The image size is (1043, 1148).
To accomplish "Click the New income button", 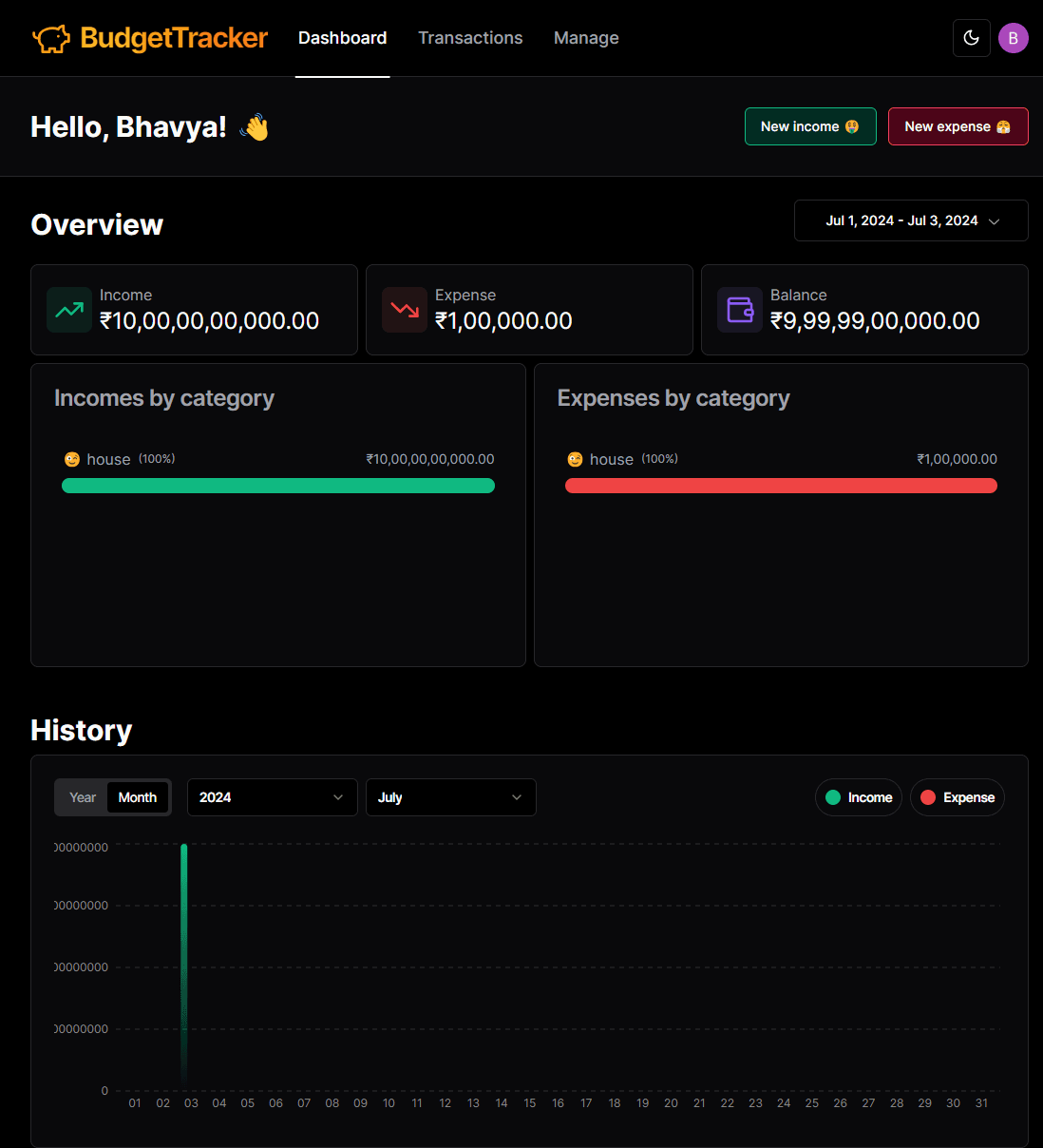I will point(810,126).
